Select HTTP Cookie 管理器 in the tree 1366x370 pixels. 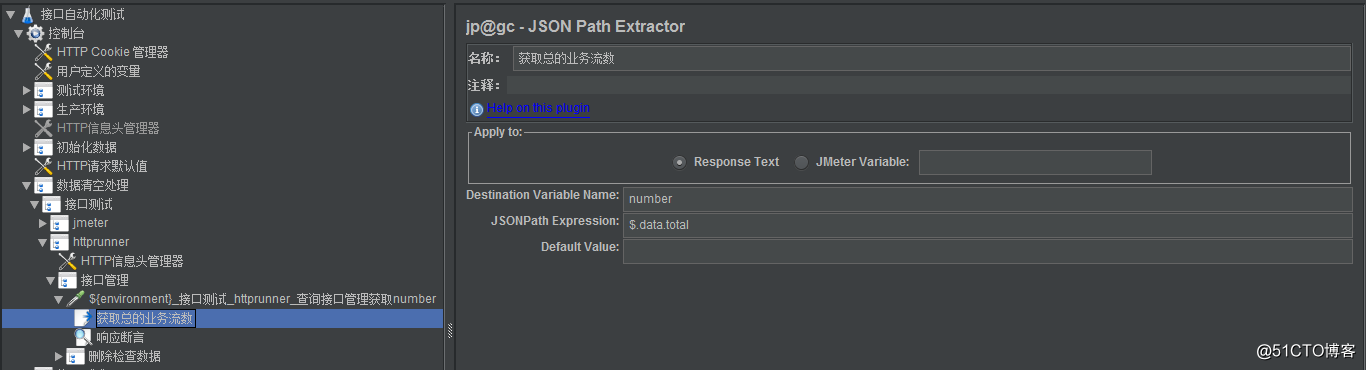coord(112,52)
